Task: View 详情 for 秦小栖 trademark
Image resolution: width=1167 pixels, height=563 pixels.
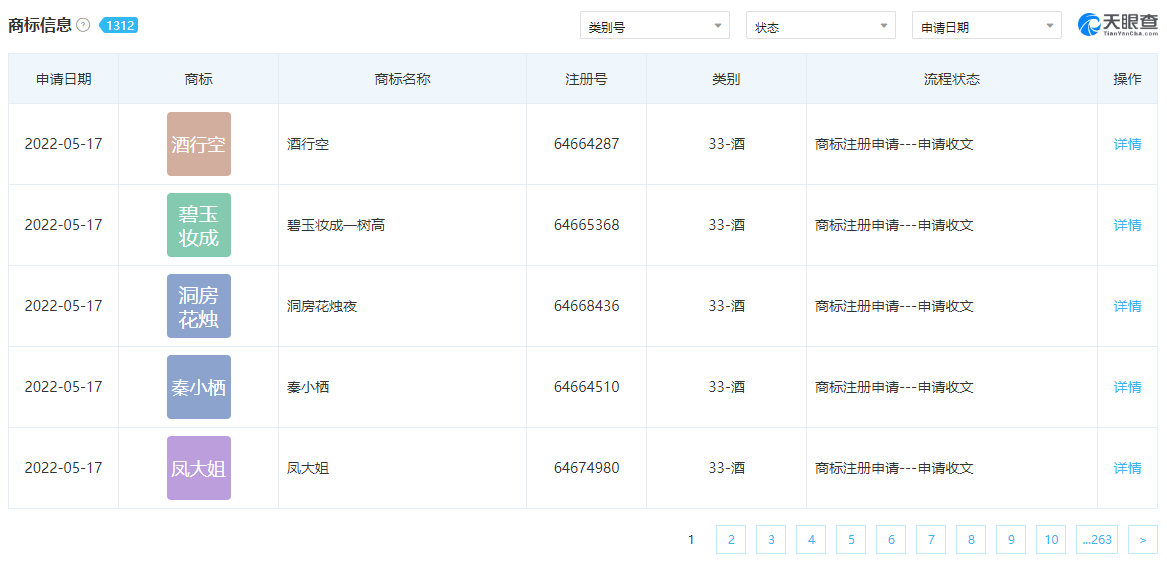Action: pyautogui.click(x=1127, y=387)
